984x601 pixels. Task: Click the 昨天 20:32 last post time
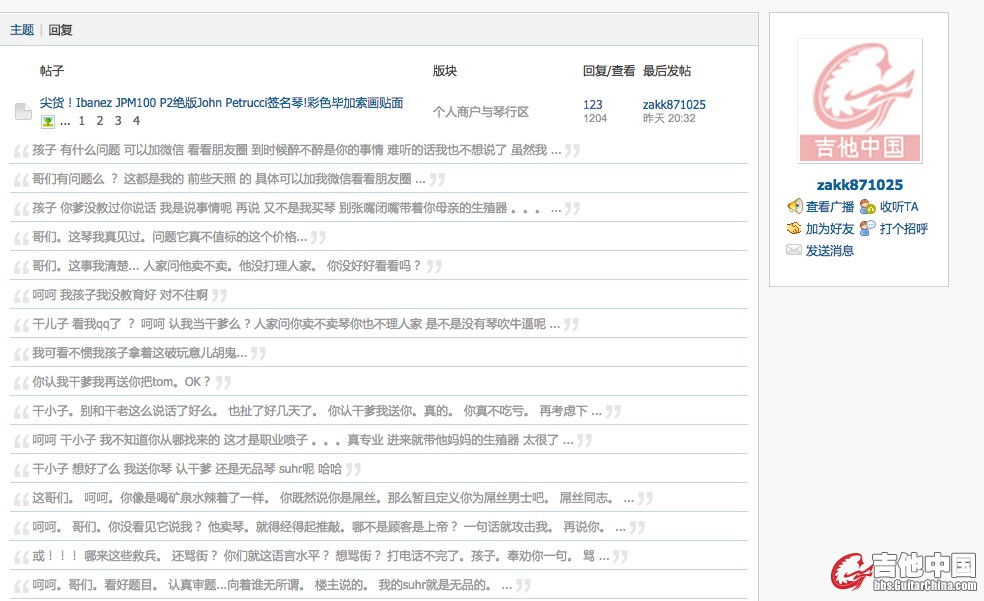click(x=669, y=119)
